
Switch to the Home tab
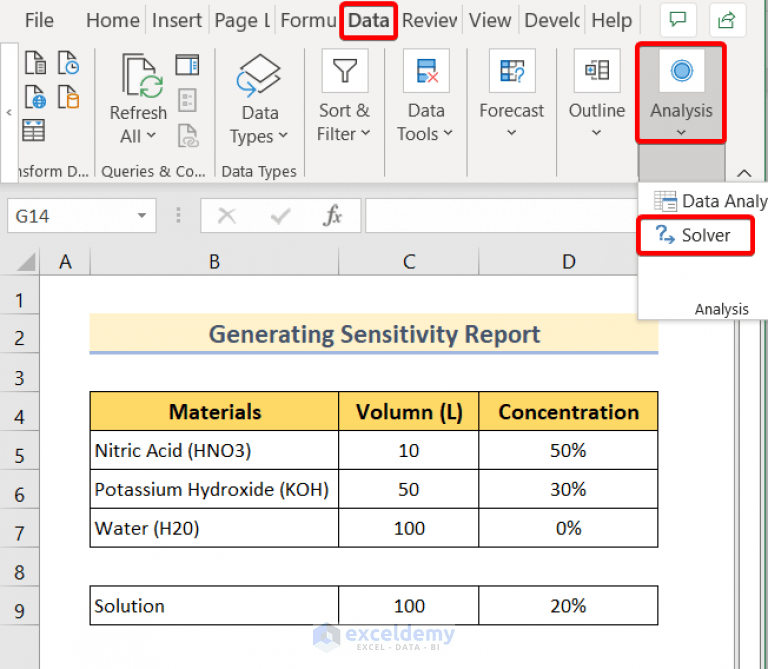pos(113,20)
